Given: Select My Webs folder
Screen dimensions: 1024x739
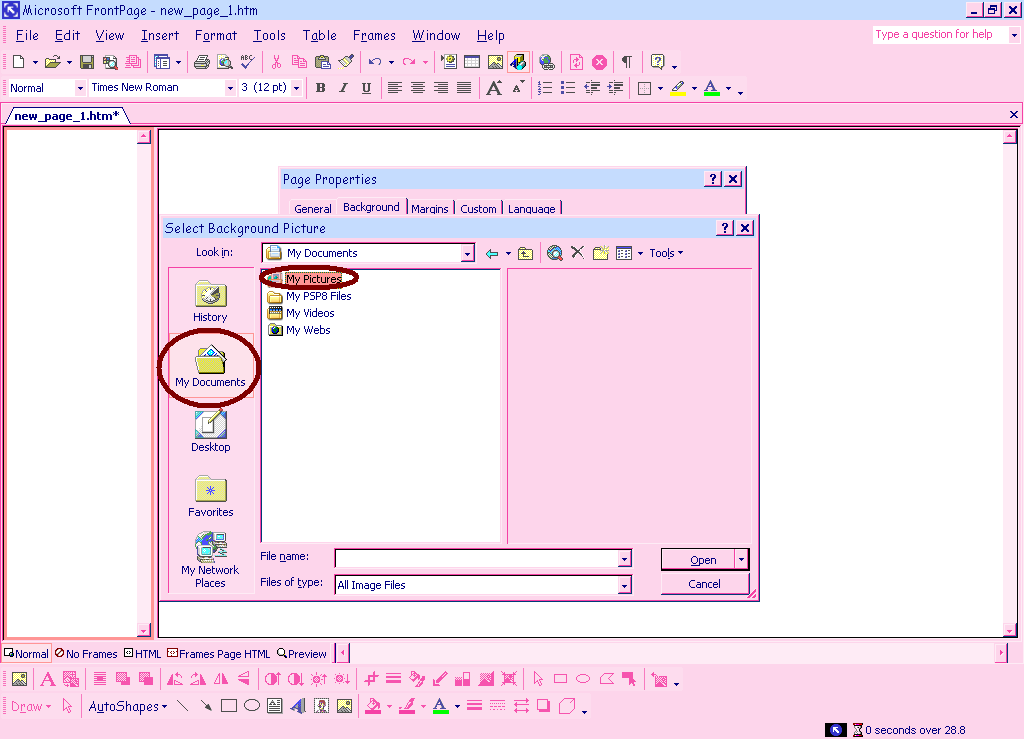Looking at the screenshot, I should click(x=299, y=330).
